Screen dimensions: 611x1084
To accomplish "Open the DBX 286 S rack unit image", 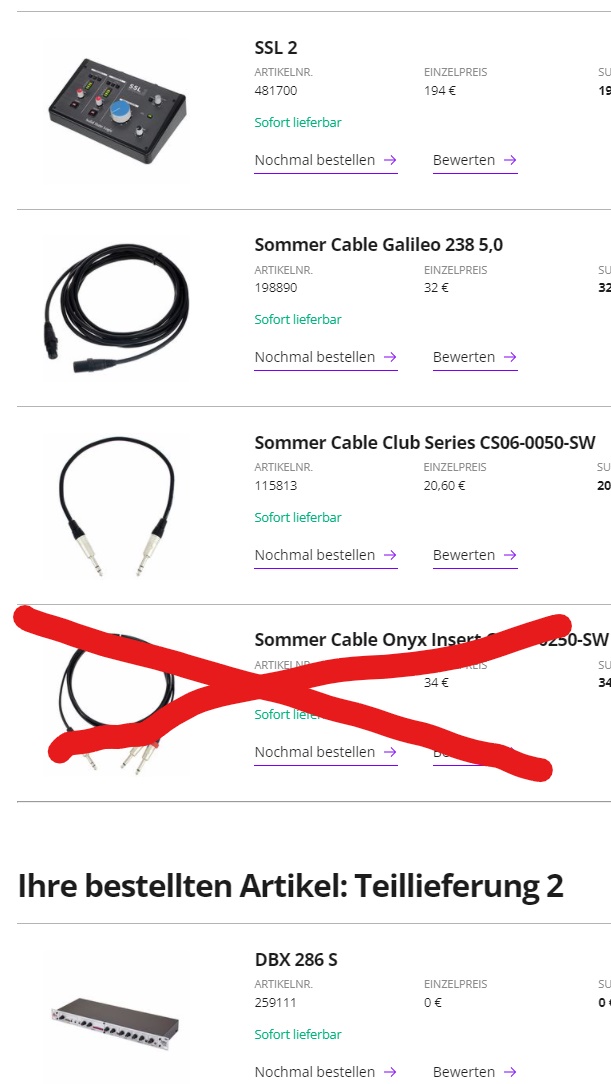I will (115, 1024).
